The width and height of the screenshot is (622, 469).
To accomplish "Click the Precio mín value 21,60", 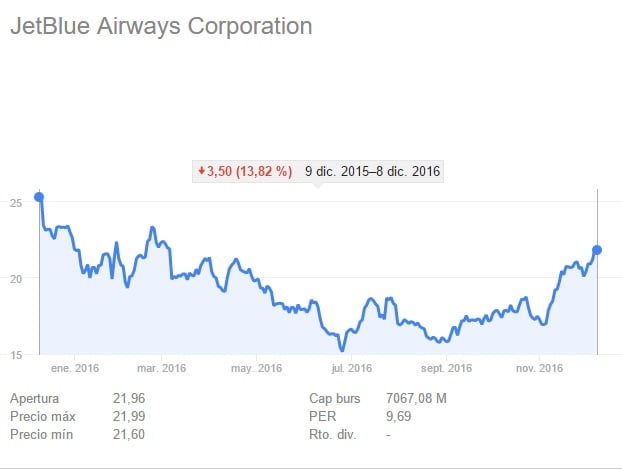I will tap(130, 434).
